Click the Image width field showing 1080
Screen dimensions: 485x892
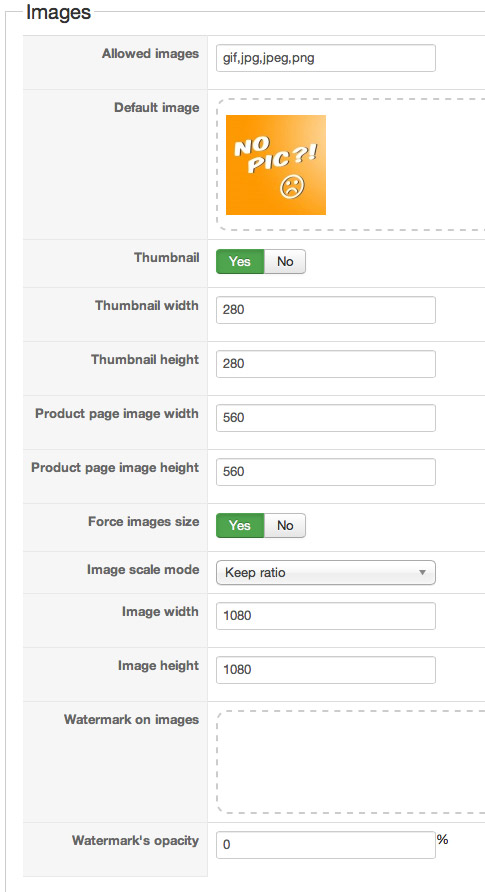(x=326, y=616)
